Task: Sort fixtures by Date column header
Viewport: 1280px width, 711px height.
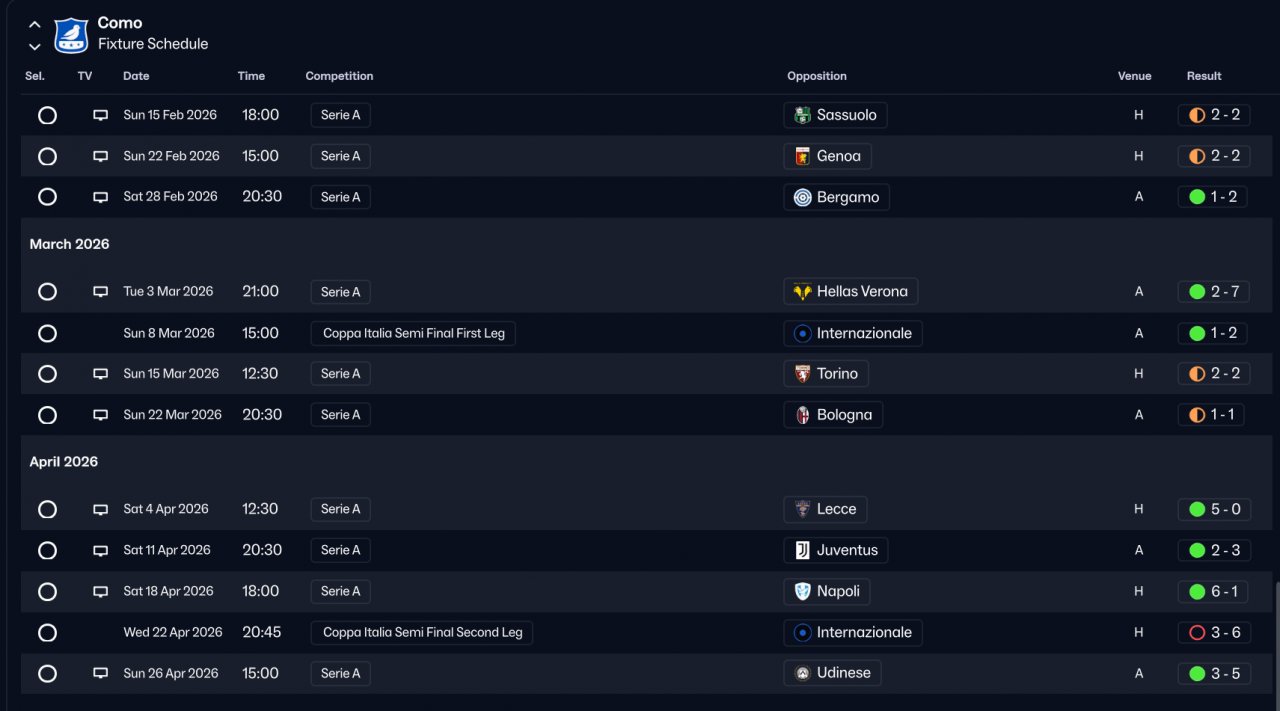Action: [x=136, y=76]
